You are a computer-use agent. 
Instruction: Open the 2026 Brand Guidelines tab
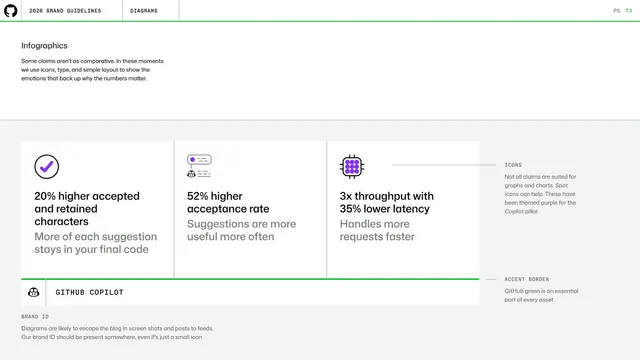65,11
